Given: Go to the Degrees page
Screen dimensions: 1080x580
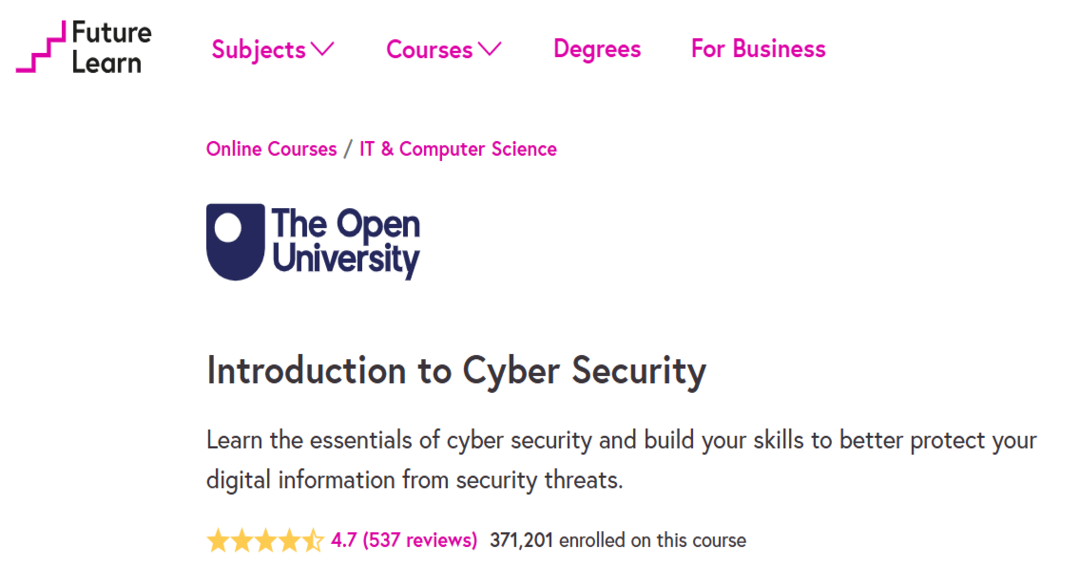Looking at the screenshot, I should point(597,49).
